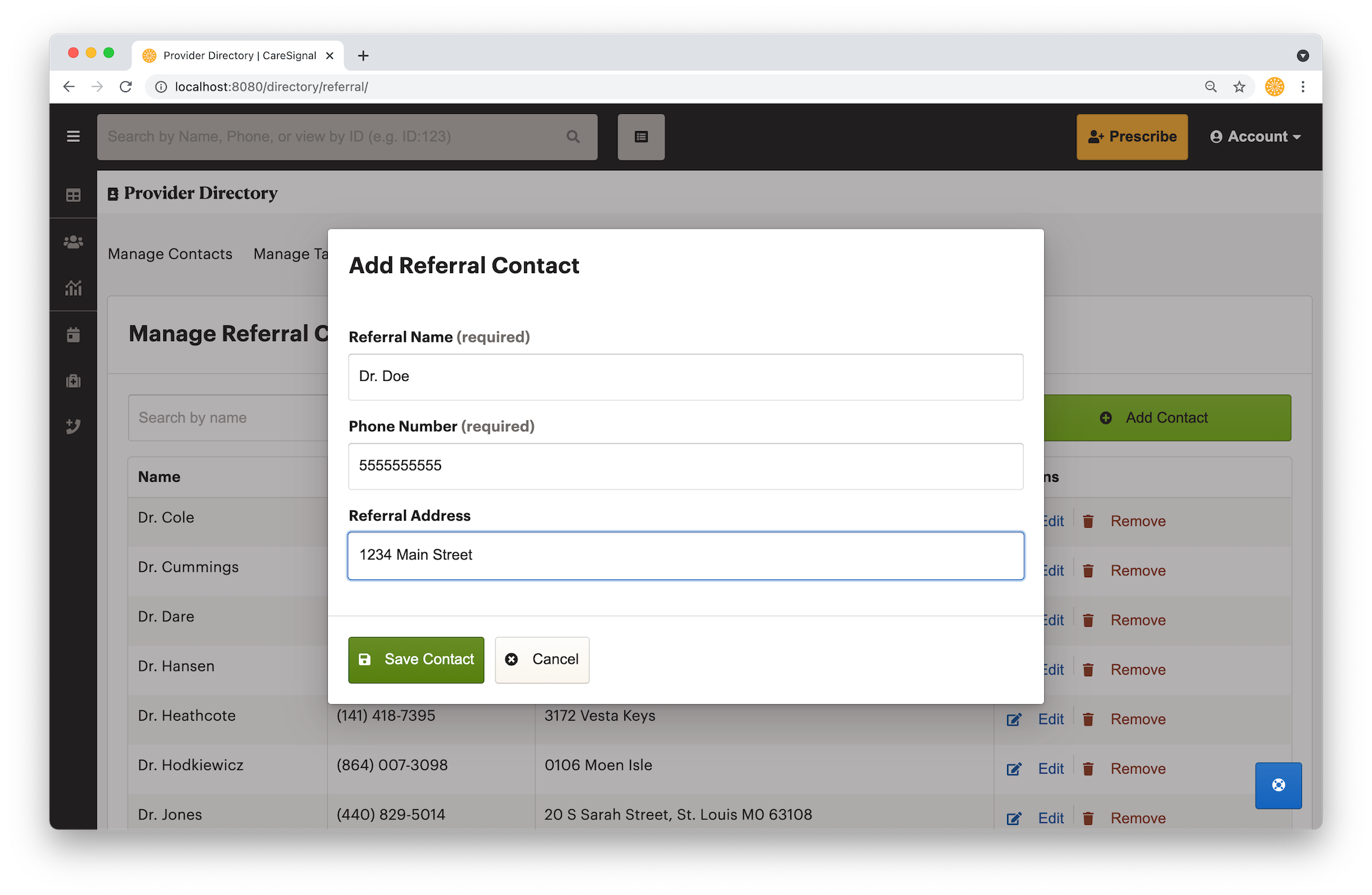Viewport: 1372px width, 895px height.
Task: Switch to the Manage Contacts tab
Action: coord(170,254)
